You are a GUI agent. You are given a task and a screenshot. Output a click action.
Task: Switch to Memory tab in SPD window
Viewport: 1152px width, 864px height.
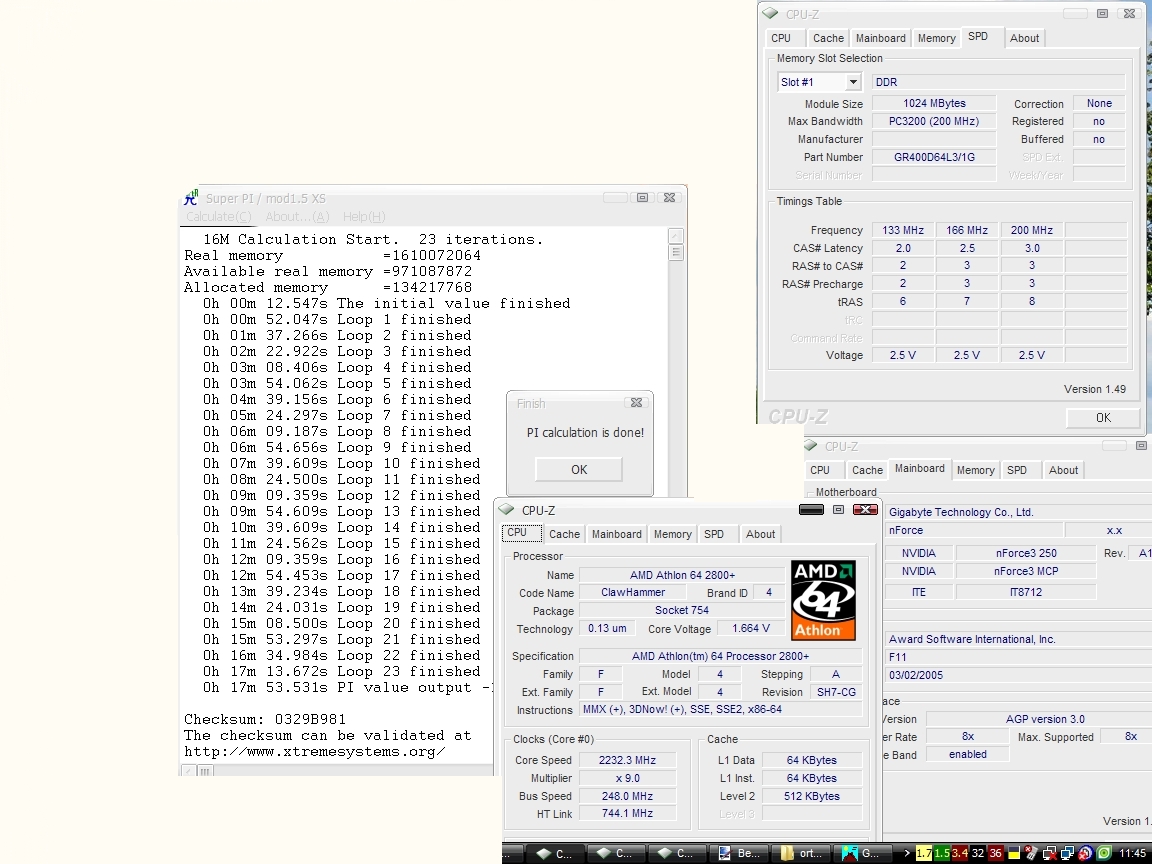936,38
